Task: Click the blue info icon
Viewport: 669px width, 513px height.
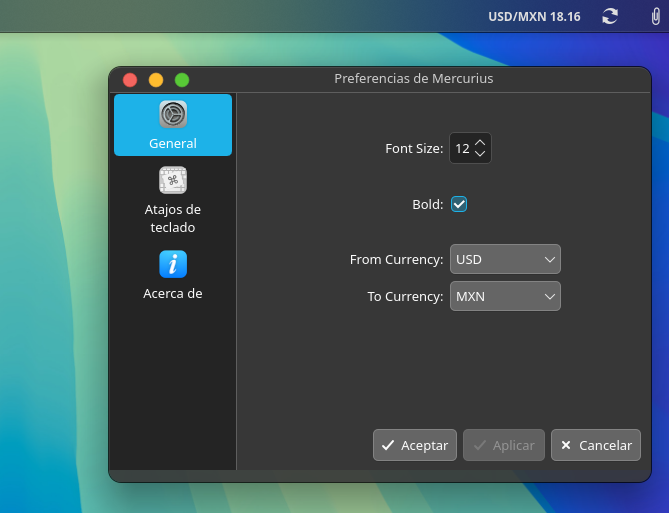Action: pos(173,264)
